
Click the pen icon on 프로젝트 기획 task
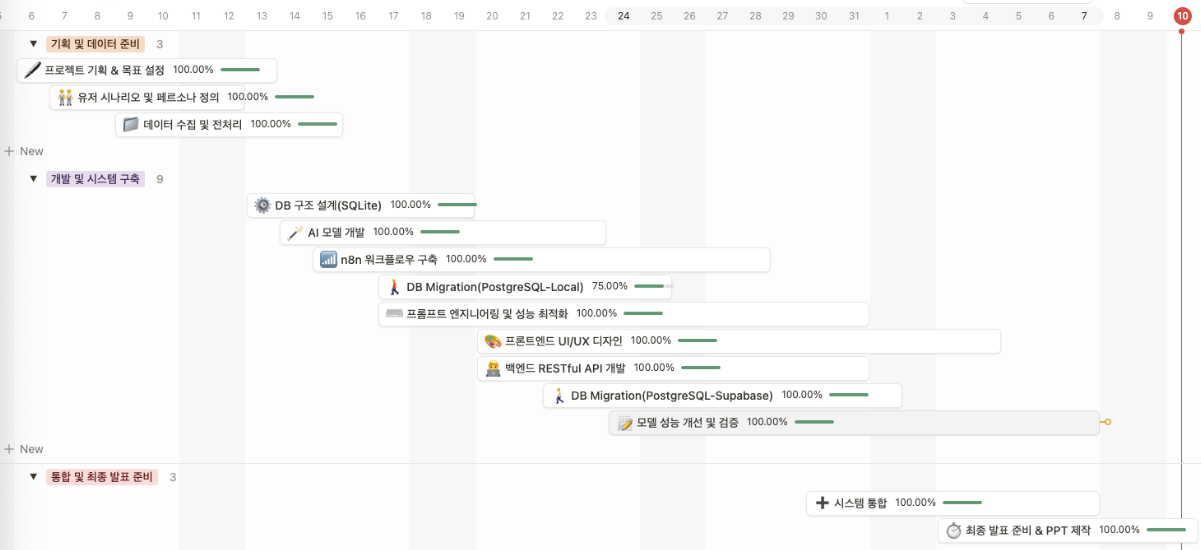[32, 70]
